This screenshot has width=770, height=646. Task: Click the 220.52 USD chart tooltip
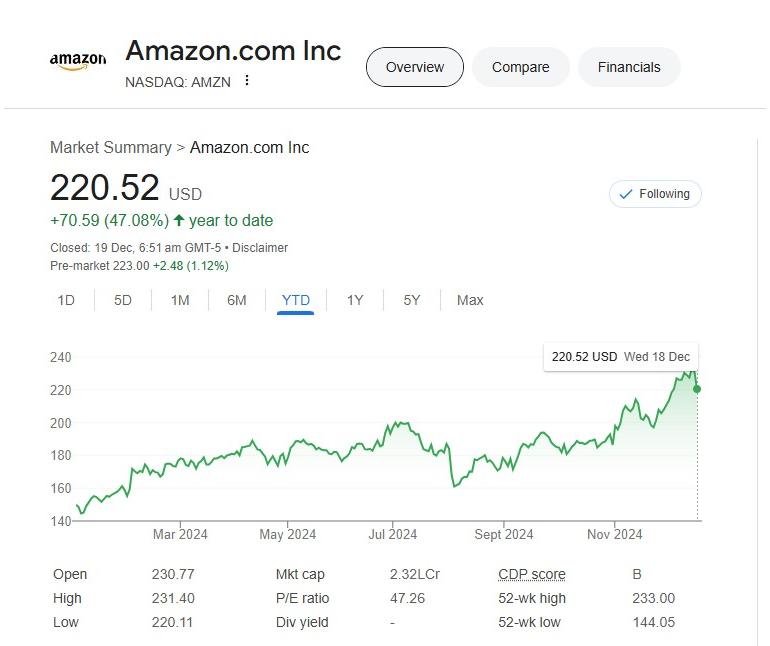click(621, 357)
